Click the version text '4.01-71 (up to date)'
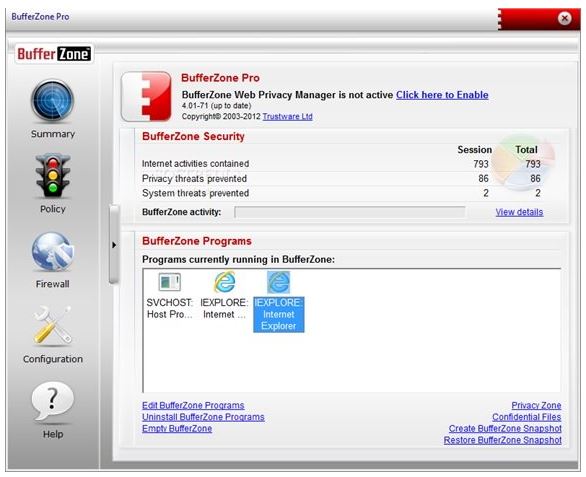This screenshot has height=477, width=586. (216, 106)
